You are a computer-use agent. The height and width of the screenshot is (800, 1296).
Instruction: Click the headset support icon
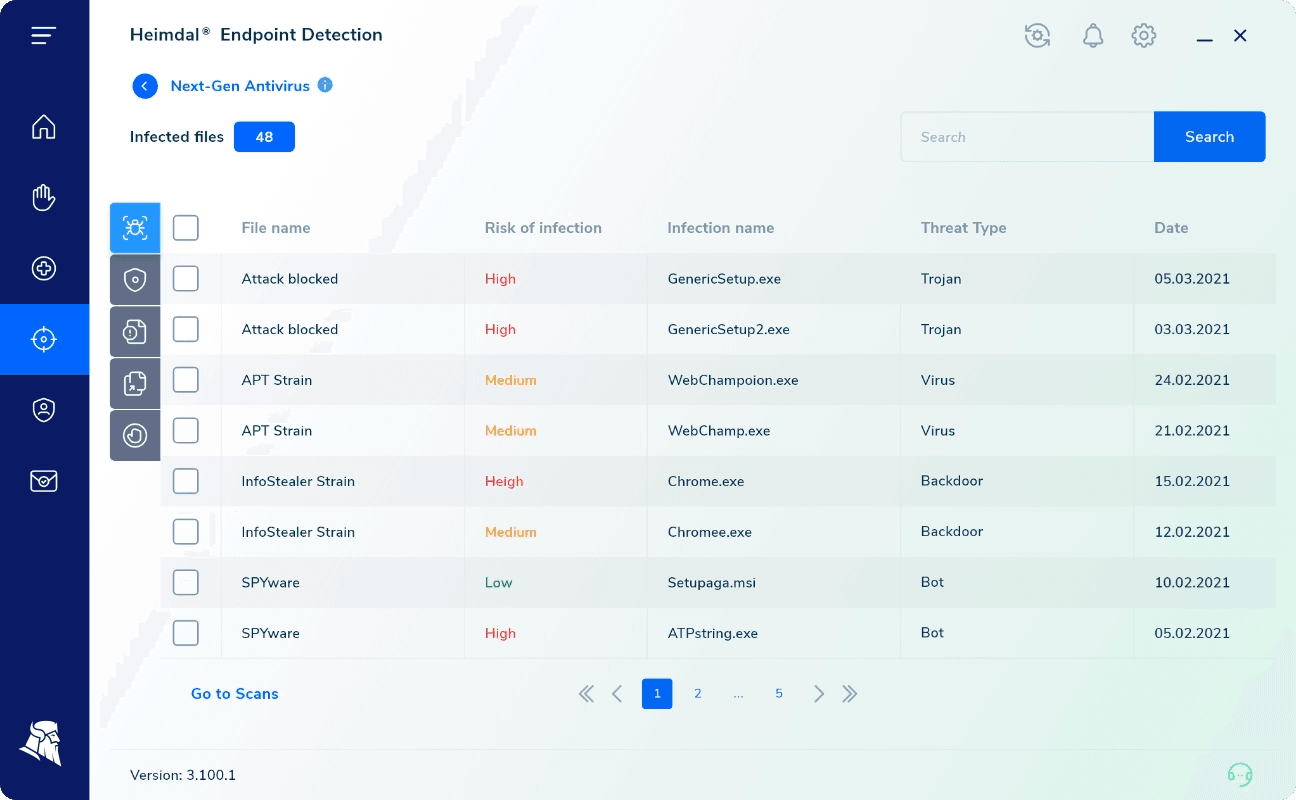pos(1239,774)
